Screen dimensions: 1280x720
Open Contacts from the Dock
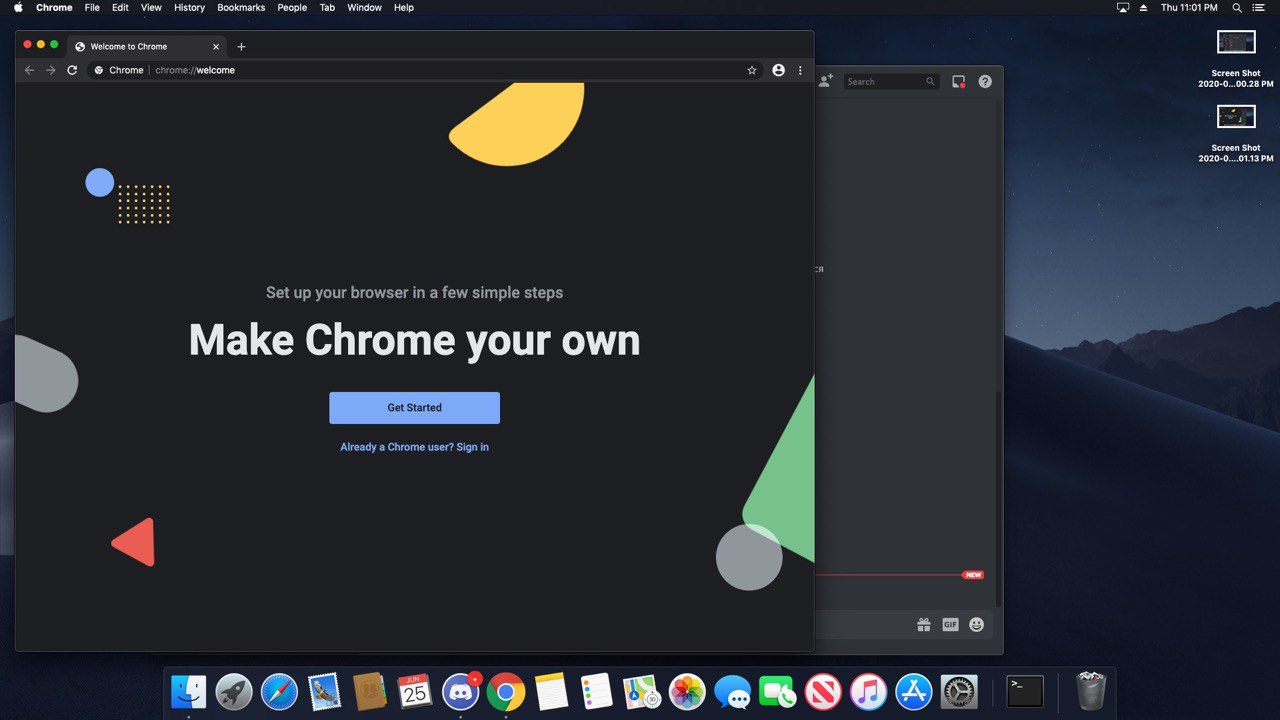370,692
